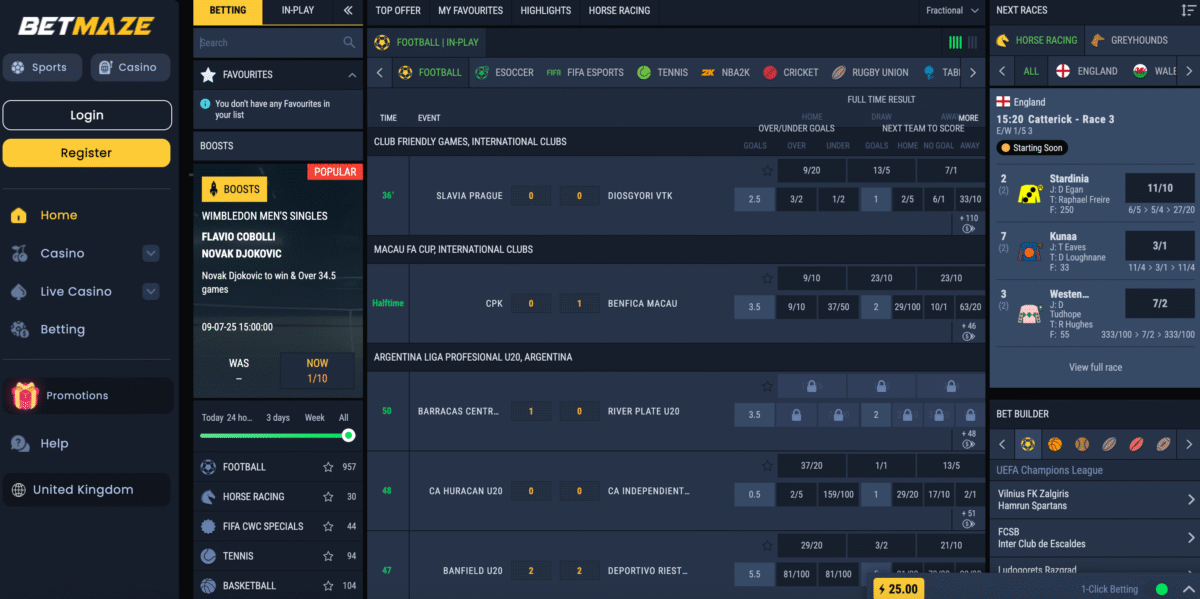
Task: Click the search magnifier icon
Action: pyautogui.click(x=349, y=43)
